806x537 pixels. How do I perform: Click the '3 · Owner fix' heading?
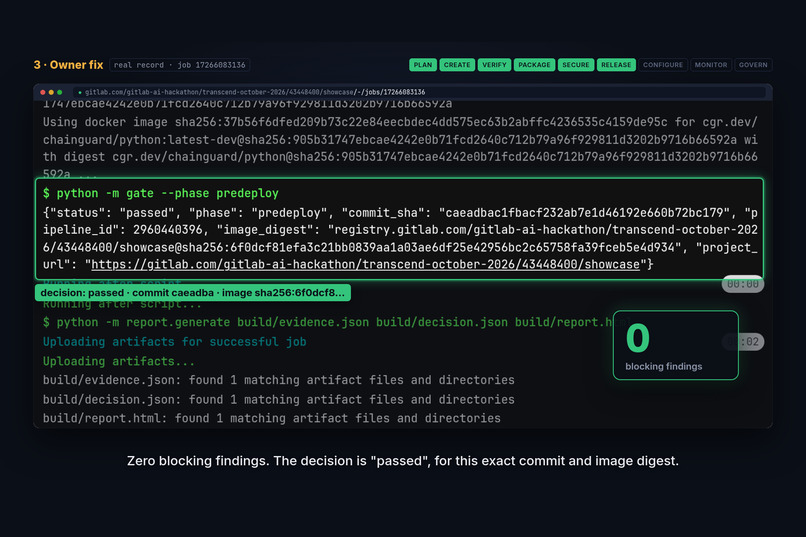tap(68, 65)
